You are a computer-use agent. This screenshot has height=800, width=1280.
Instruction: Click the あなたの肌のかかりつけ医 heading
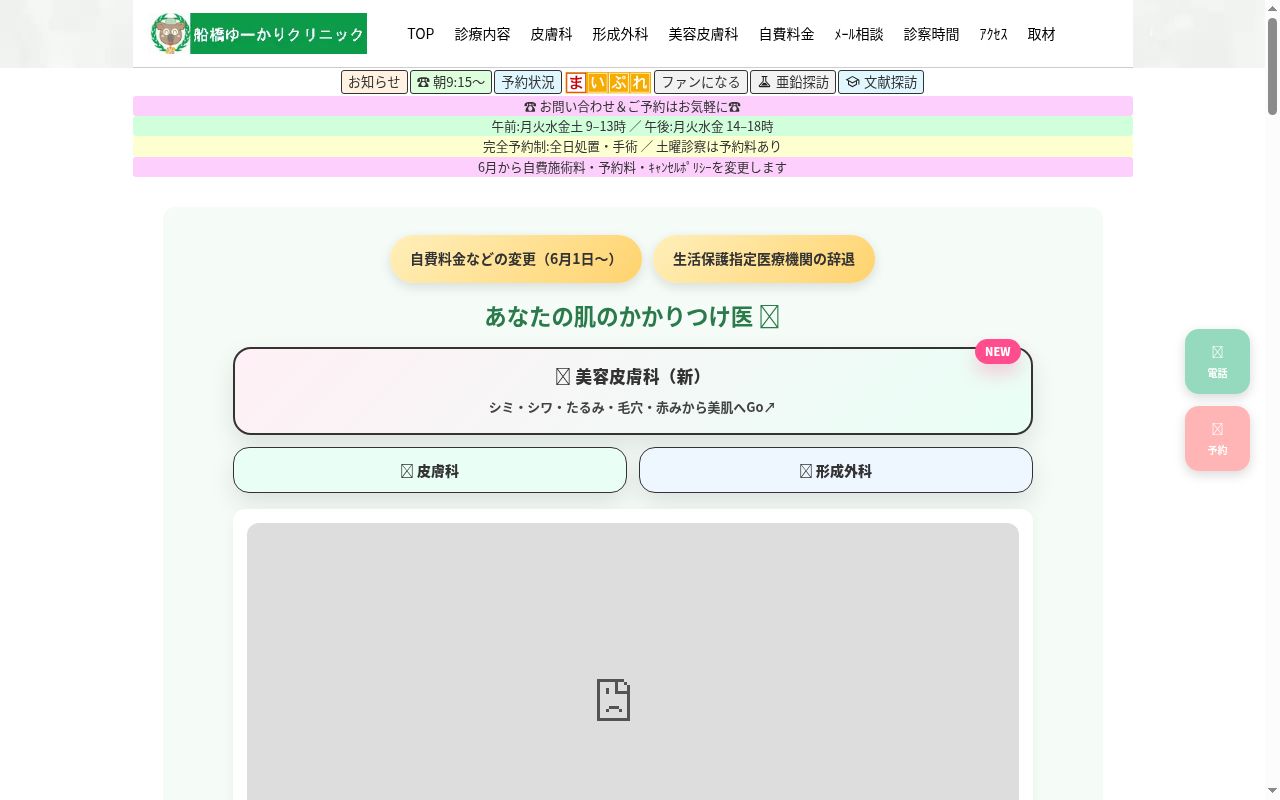coord(632,316)
